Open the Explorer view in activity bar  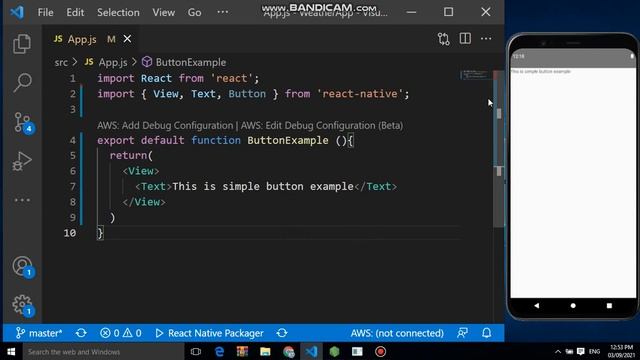[x=22, y=44]
